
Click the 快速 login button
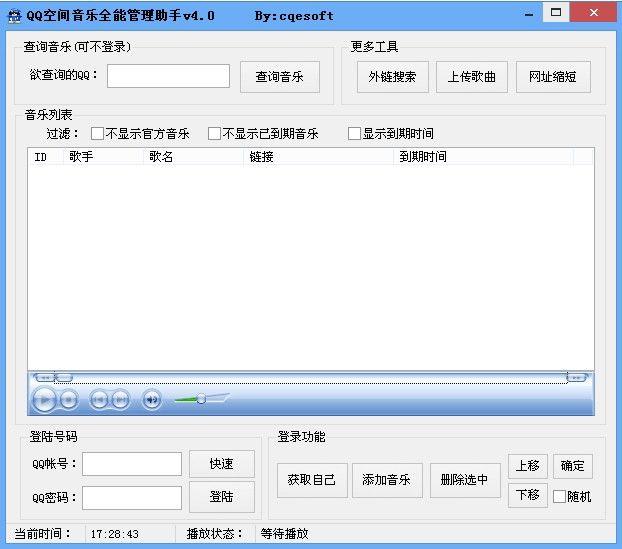pos(222,464)
